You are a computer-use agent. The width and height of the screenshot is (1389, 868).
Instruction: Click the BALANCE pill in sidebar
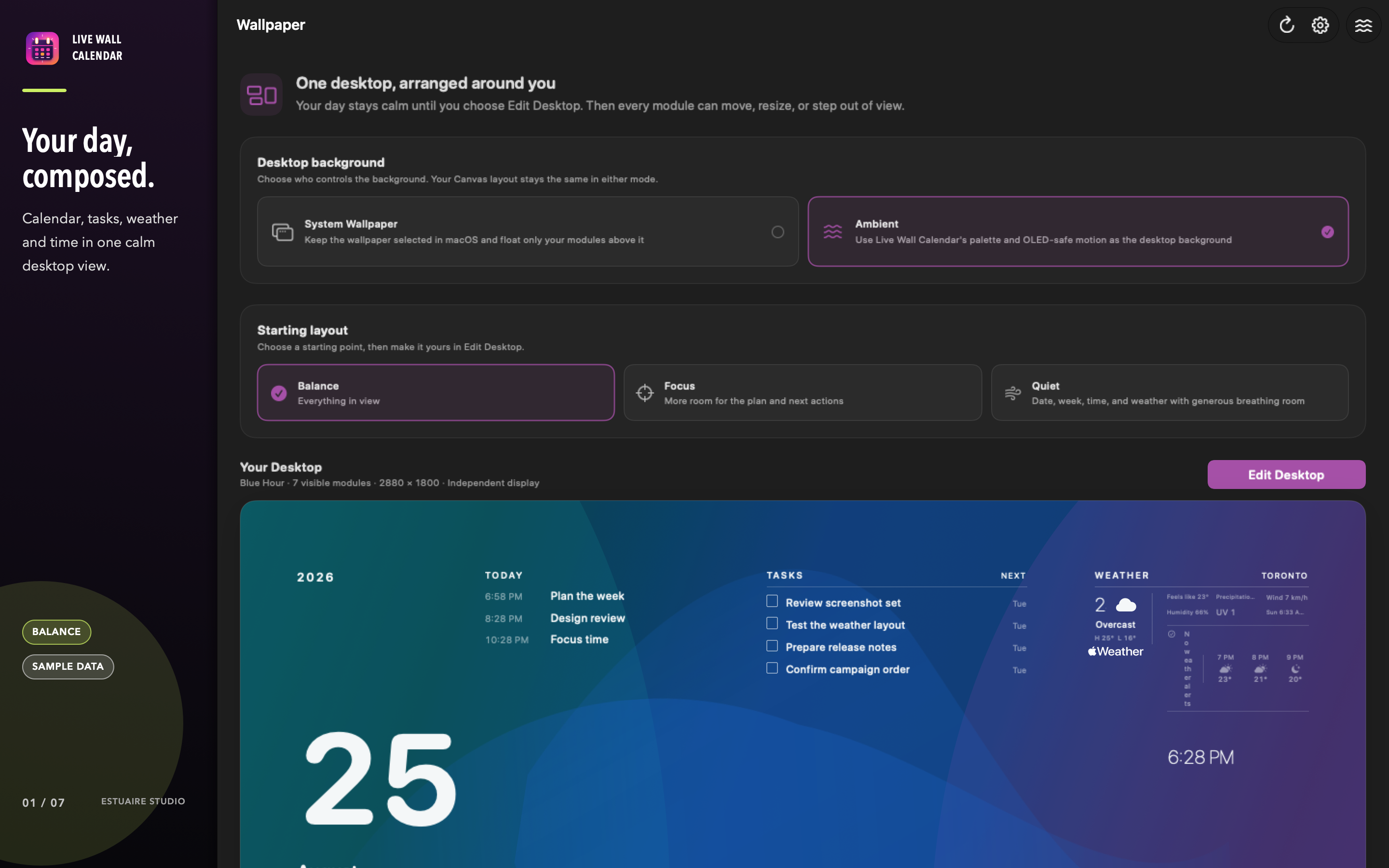point(56,632)
